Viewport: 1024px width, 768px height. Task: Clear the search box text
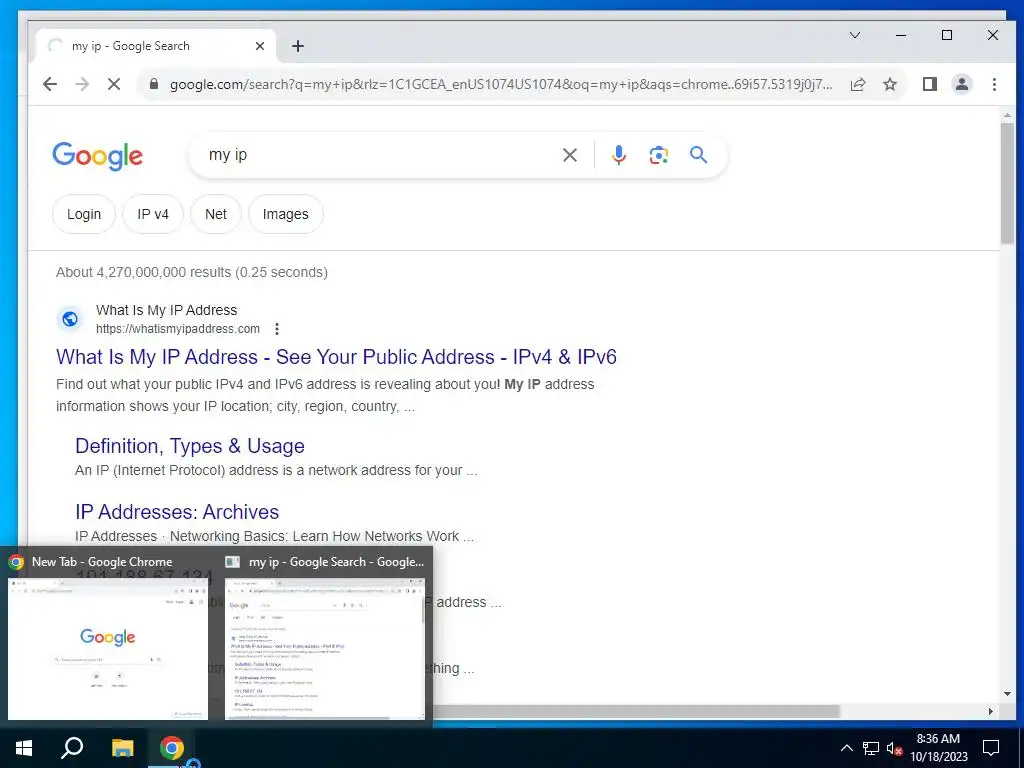(570, 155)
